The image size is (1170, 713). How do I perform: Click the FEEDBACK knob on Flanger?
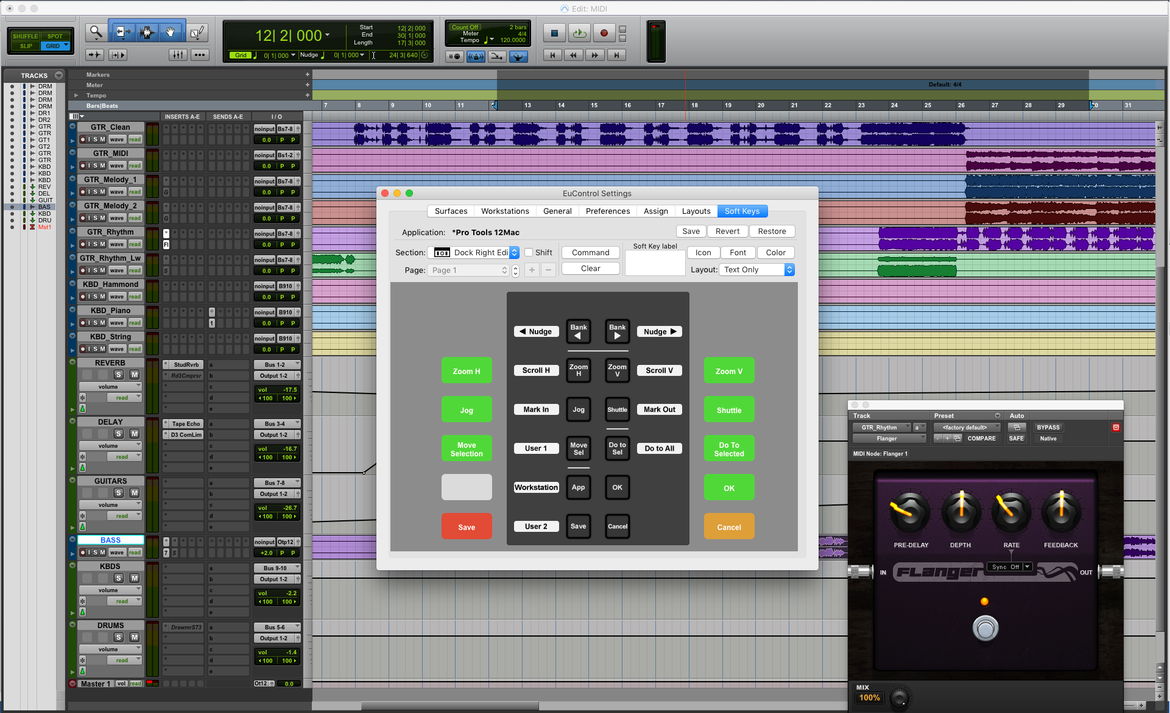click(1060, 512)
